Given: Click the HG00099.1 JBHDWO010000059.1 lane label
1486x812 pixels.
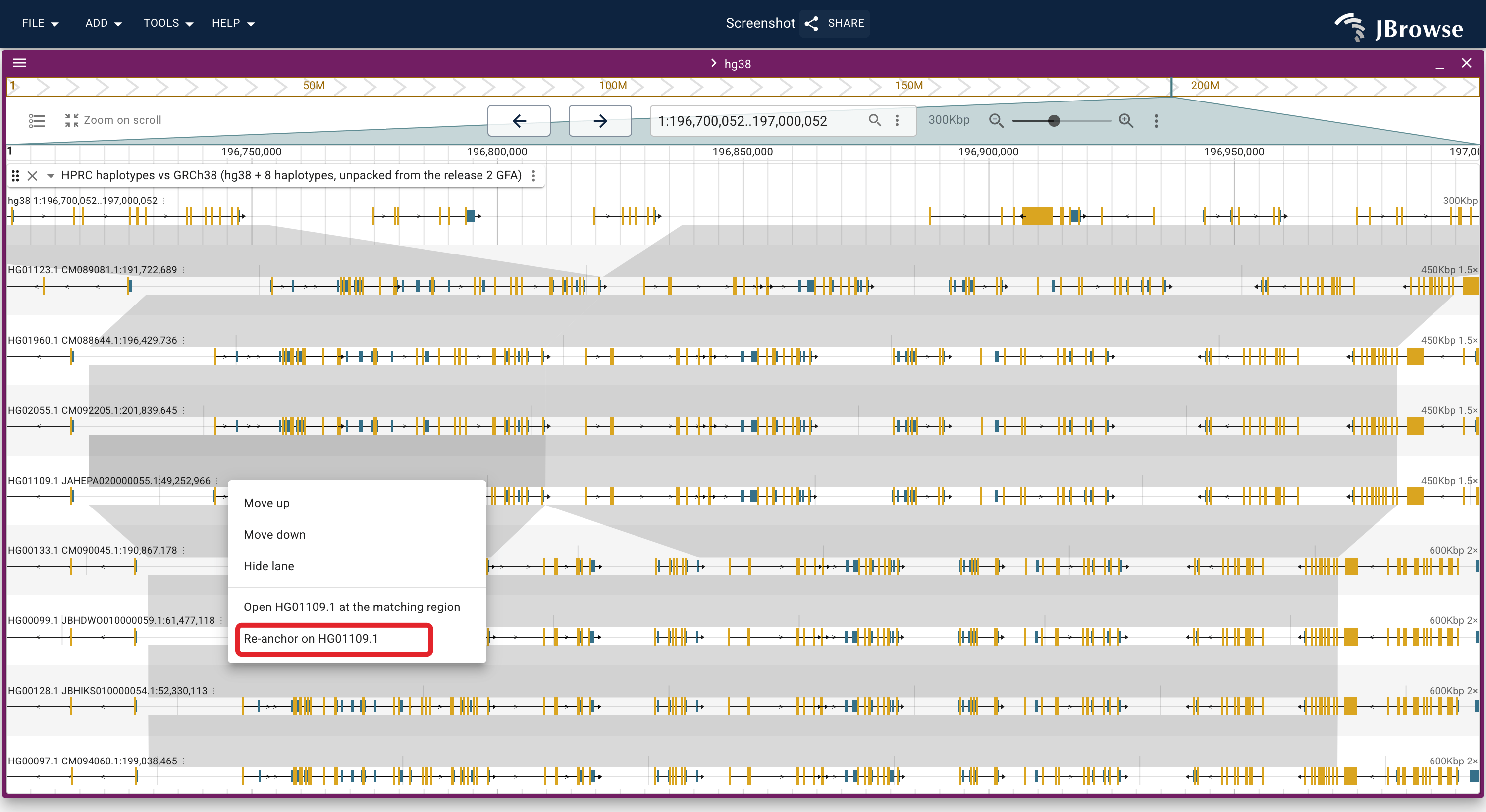Looking at the screenshot, I should click(111, 620).
